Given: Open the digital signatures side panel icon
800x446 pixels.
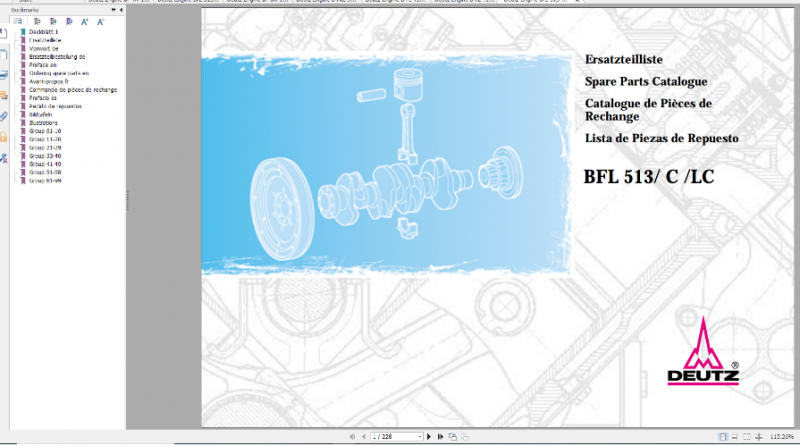Looking at the screenshot, I should click(4, 158).
